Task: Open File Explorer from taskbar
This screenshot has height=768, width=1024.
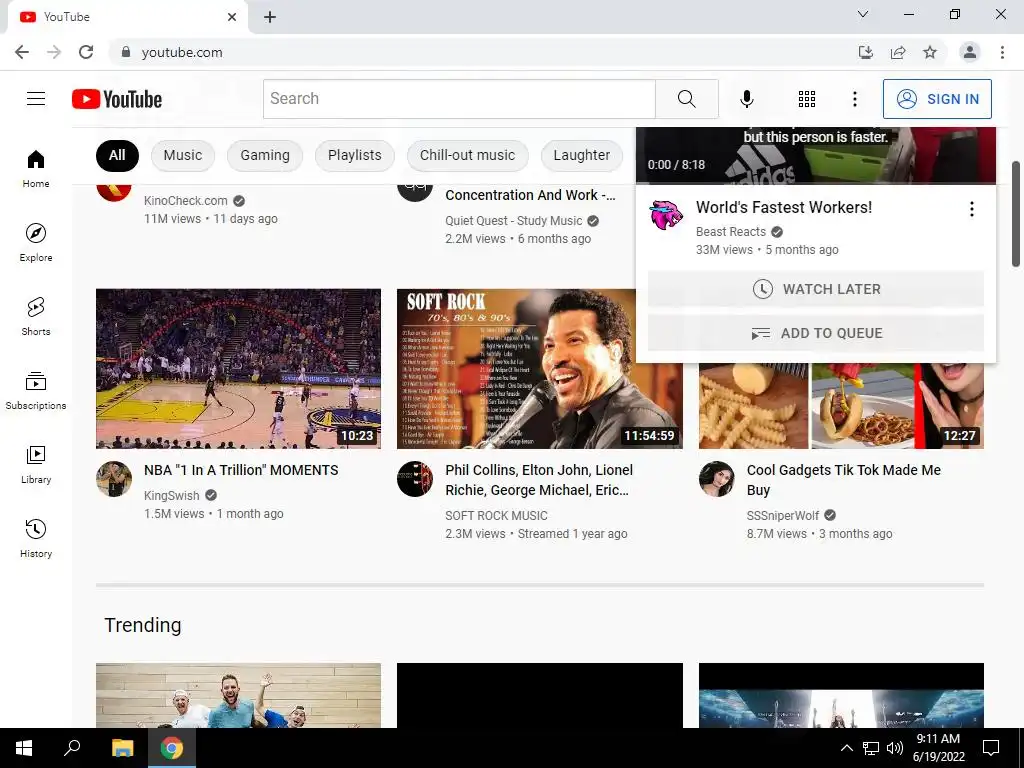Action: point(122,748)
